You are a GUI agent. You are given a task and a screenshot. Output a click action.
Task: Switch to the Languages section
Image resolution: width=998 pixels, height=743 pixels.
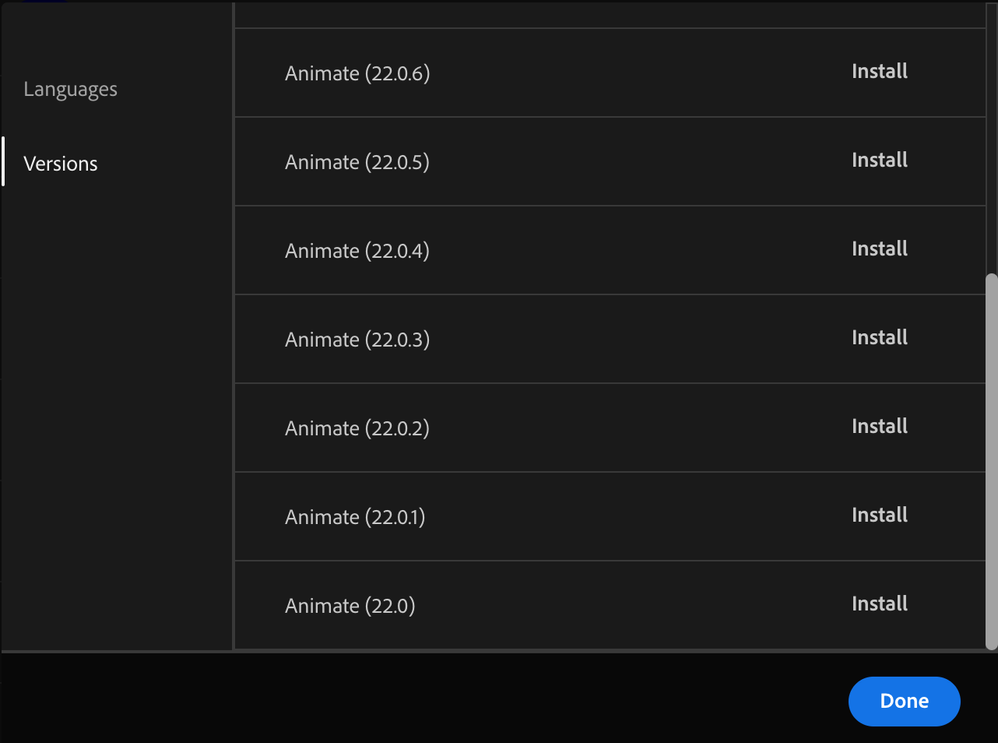click(70, 89)
